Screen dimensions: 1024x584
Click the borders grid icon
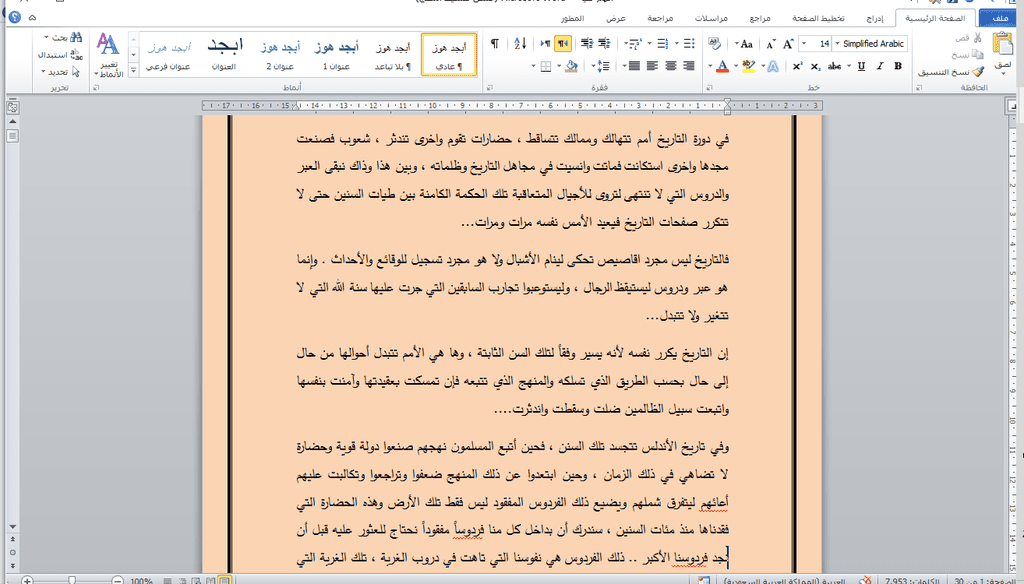(x=546, y=66)
